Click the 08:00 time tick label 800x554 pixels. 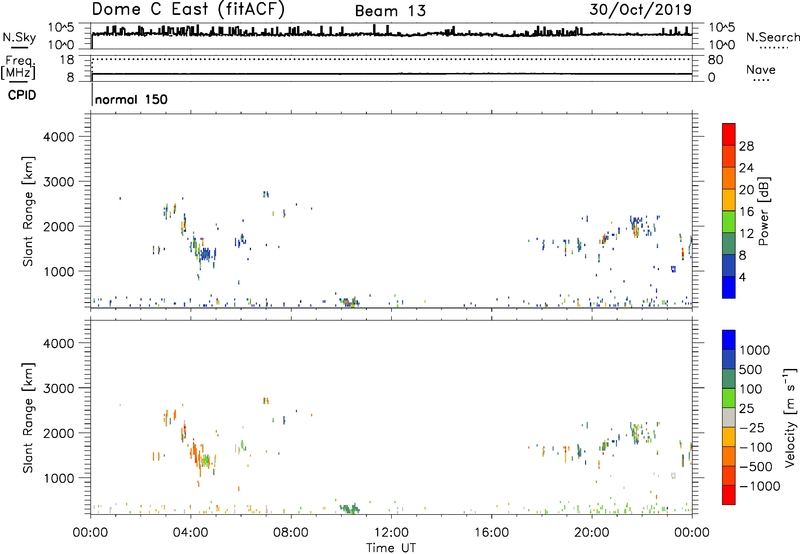(x=291, y=533)
